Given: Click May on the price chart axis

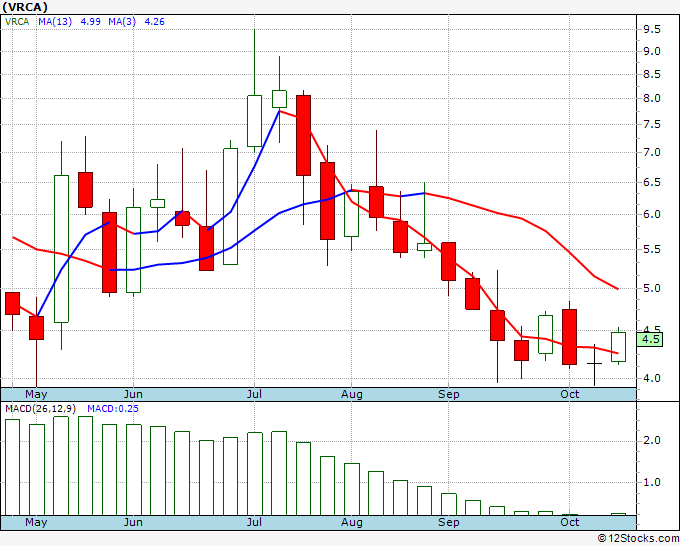Looking at the screenshot, I should (x=36, y=394).
